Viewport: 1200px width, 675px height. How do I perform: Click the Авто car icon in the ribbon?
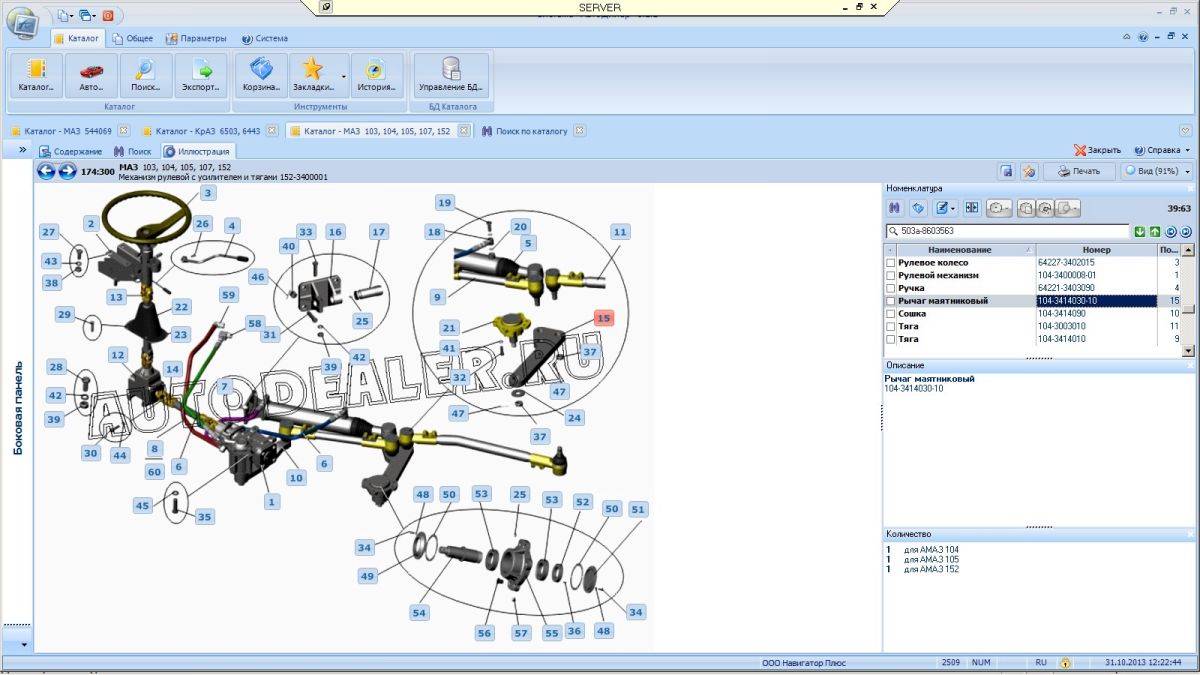point(91,76)
